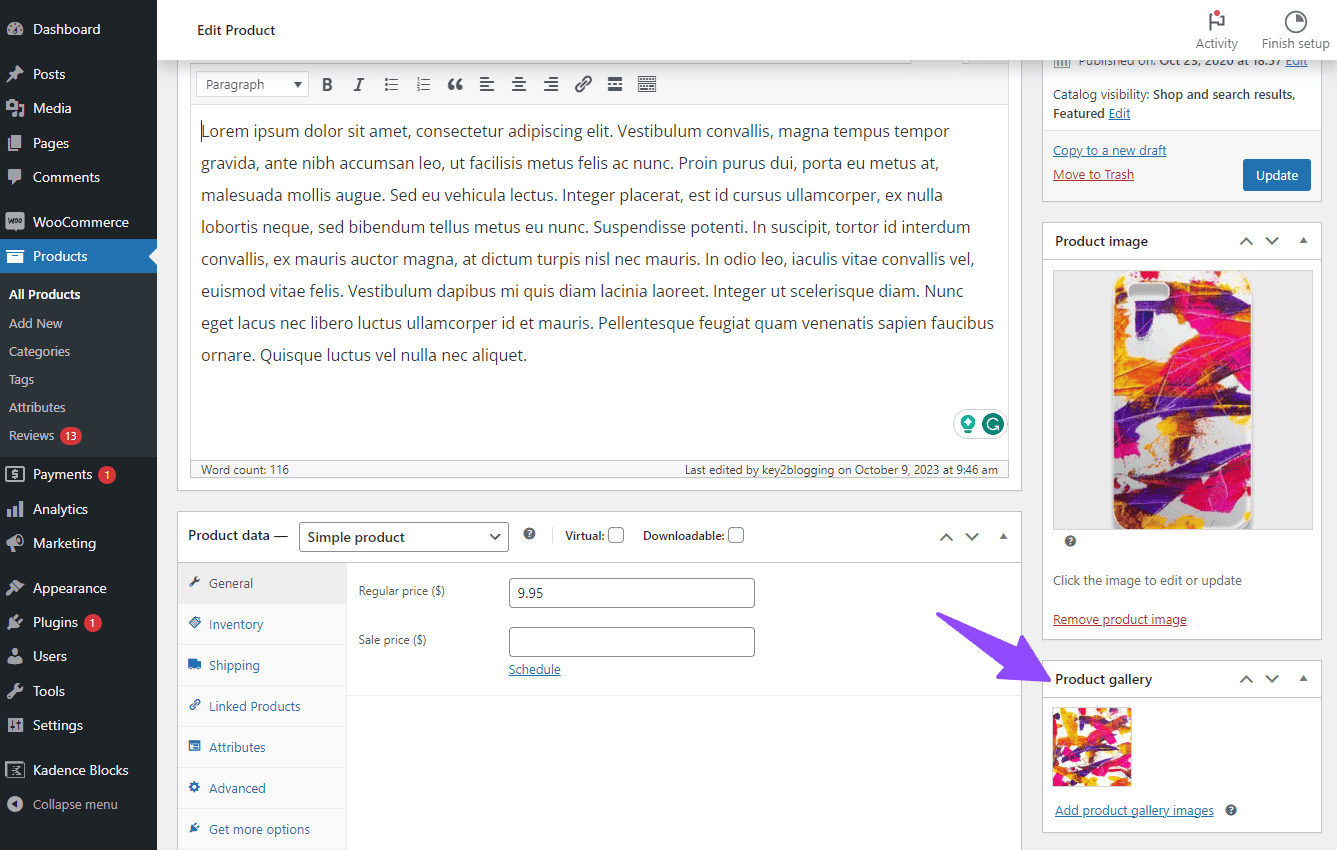Collapse the Product gallery panel

tap(1303, 679)
